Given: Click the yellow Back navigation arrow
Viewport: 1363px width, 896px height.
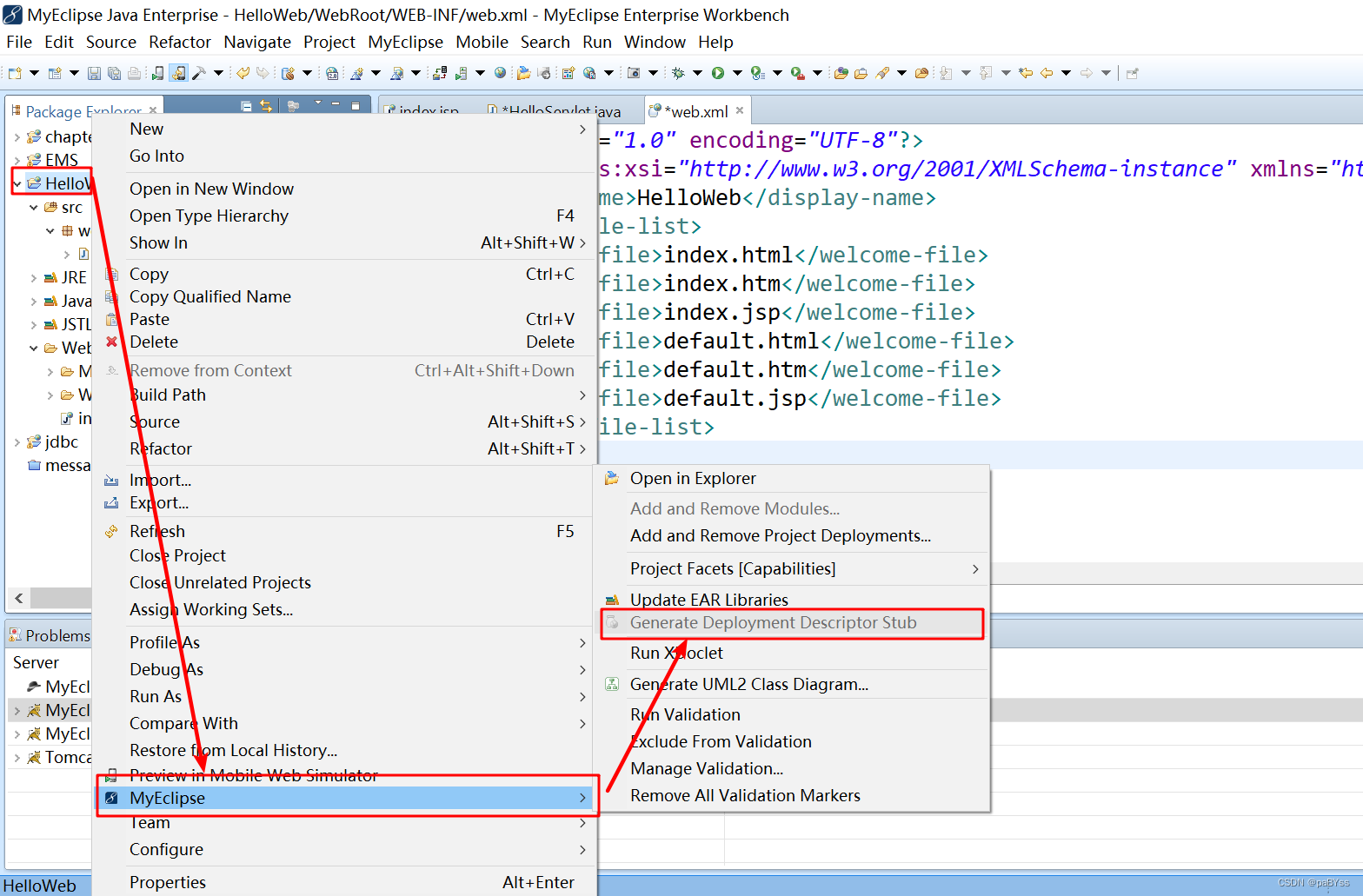Looking at the screenshot, I should [x=1047, y=73].
